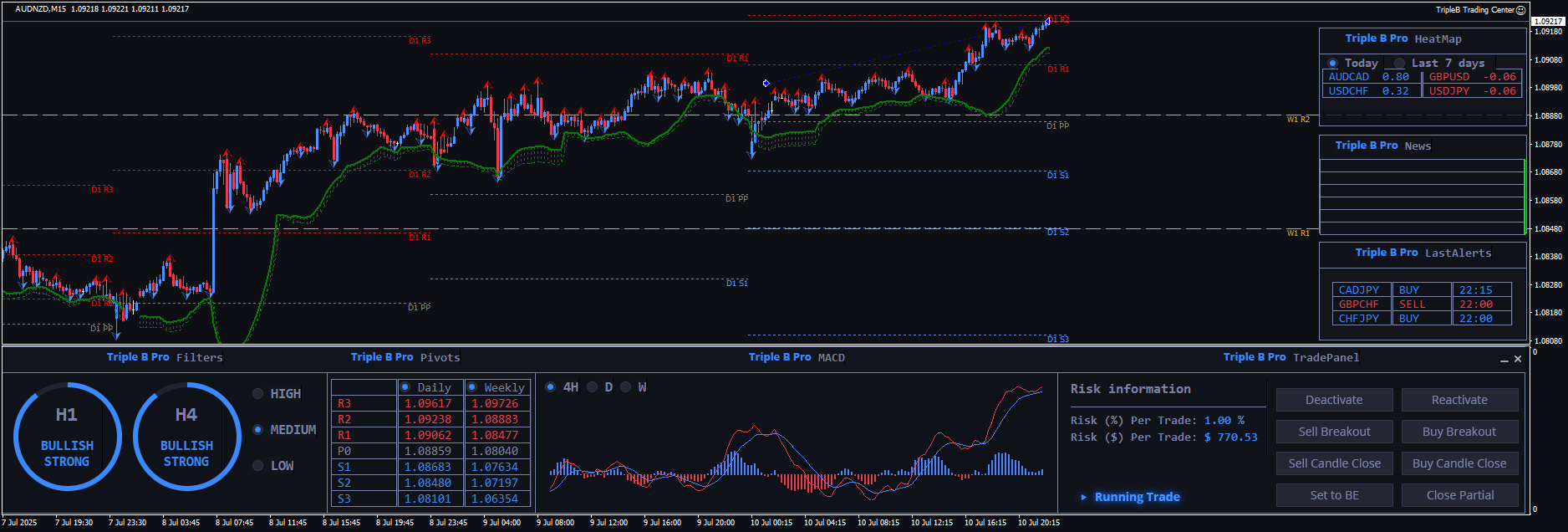The width and height of the screenshot is (1568, 532).
Task: Click the H1 bullish strong gauge
Action: [x=67, y=436]
